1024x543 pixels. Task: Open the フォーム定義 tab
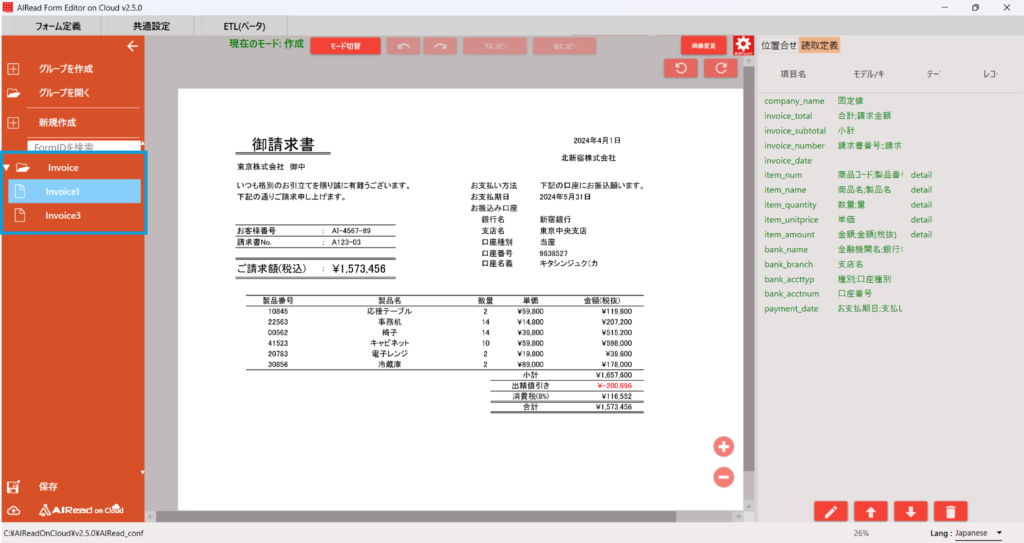(x=57, y=26)
